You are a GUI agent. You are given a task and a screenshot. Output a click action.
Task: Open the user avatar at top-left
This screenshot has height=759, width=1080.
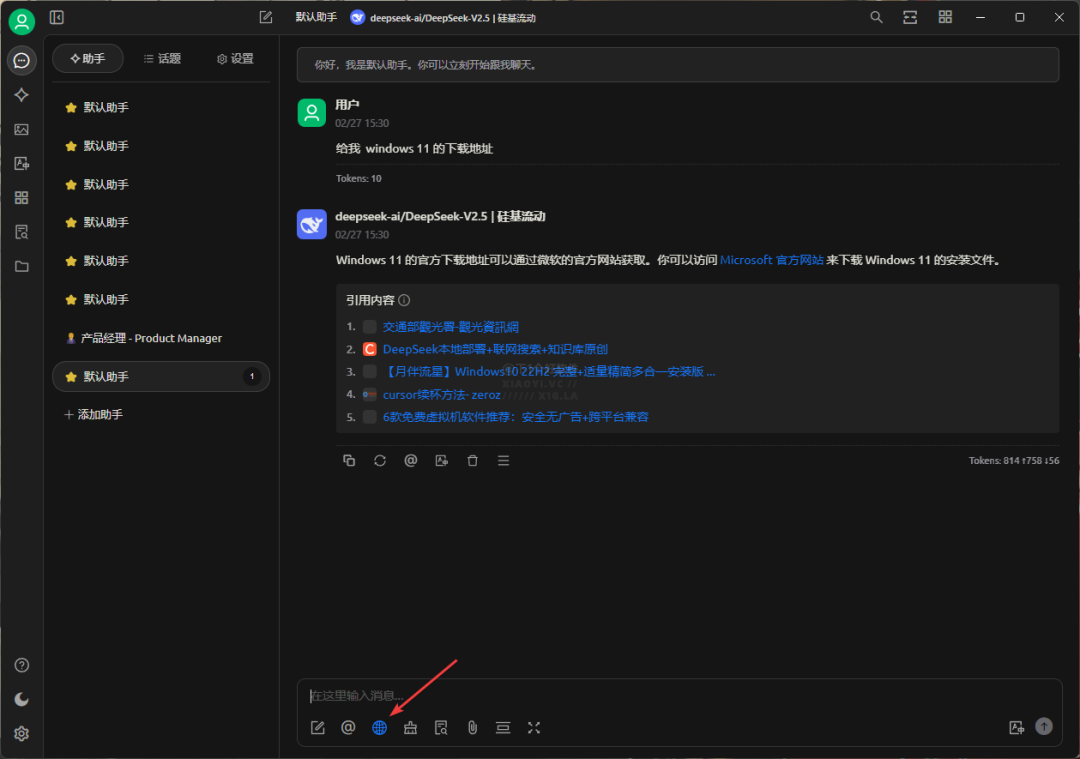(21, 21)
